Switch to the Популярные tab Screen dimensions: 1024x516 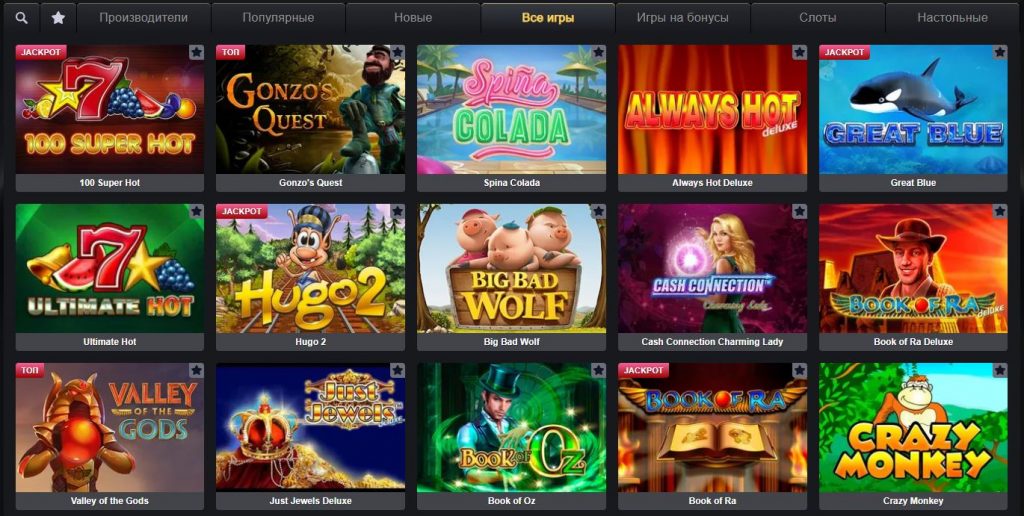[278, 18]
